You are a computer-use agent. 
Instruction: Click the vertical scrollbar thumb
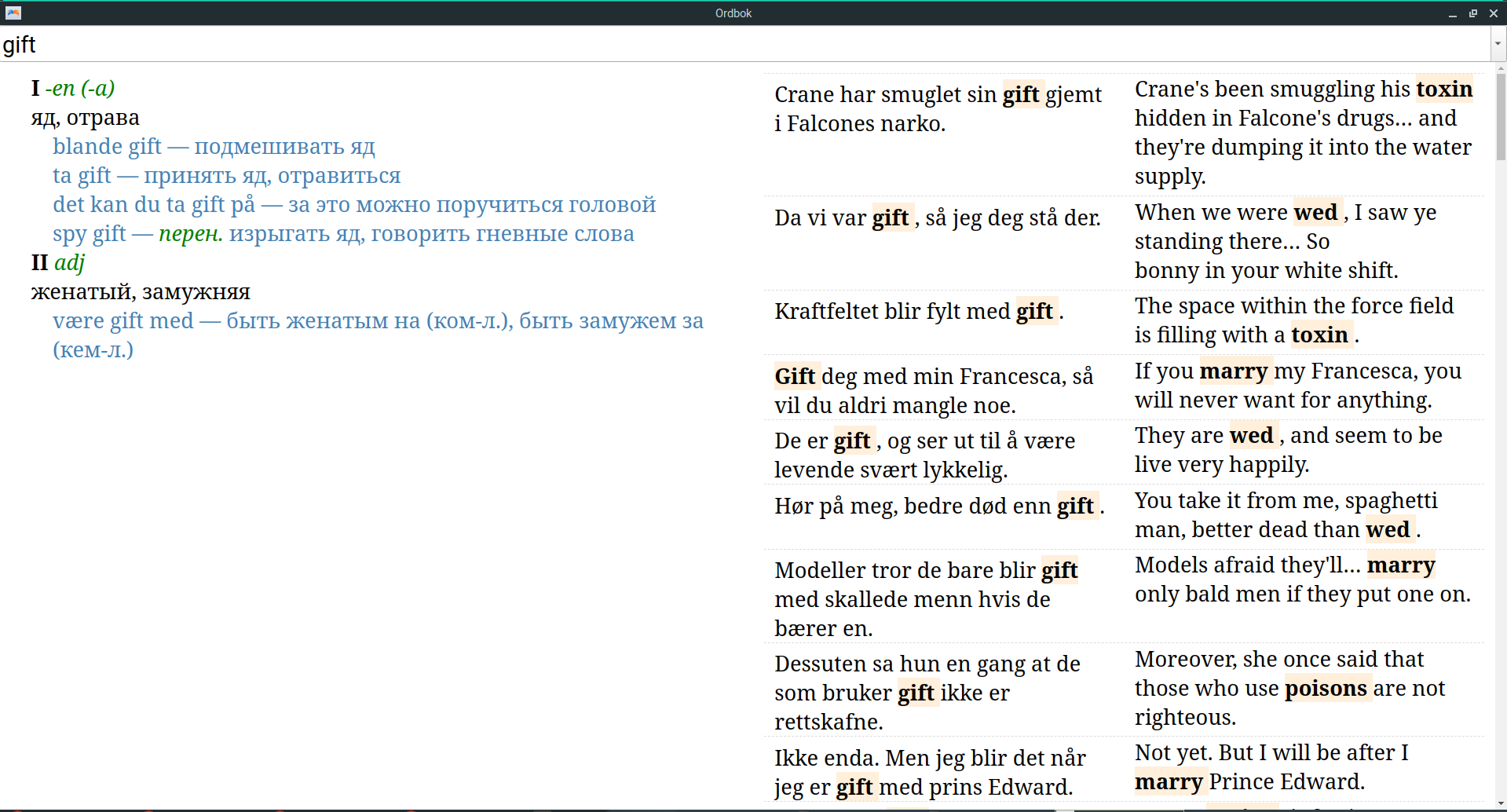pyautogui.click(x=1501, y=118)
